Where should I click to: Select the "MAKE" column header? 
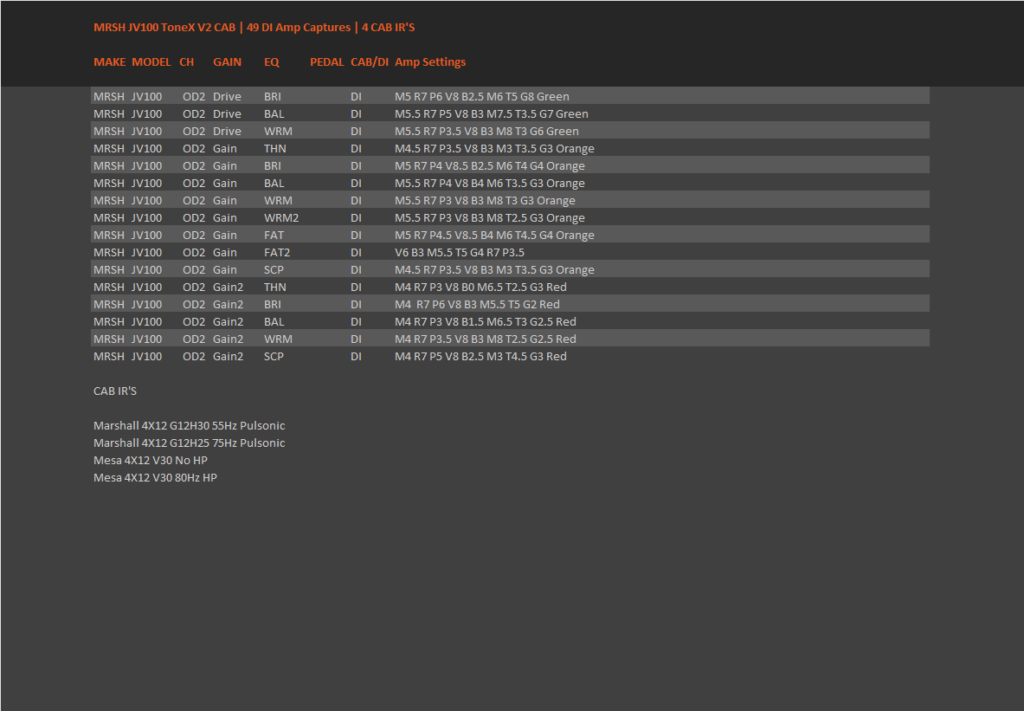click(x=109, y=62)
